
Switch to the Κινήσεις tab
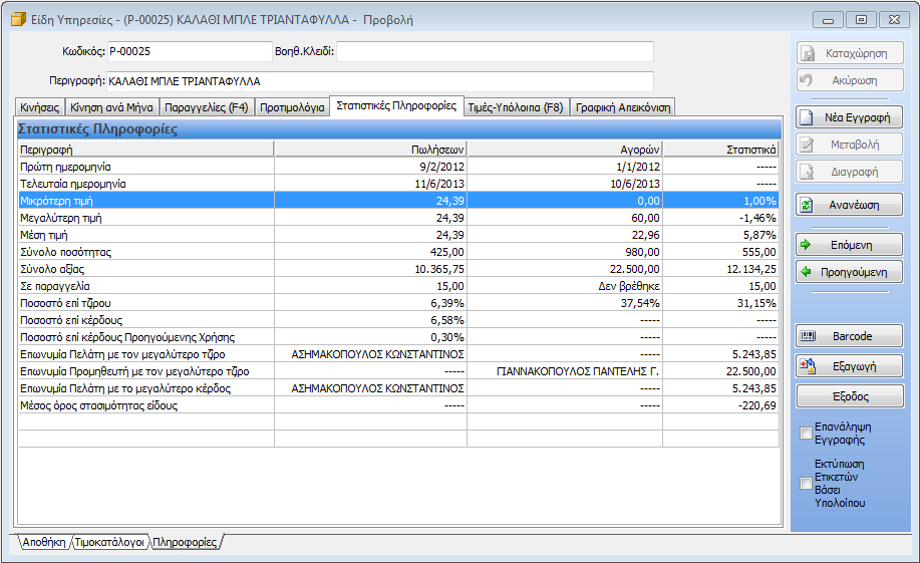40,107
